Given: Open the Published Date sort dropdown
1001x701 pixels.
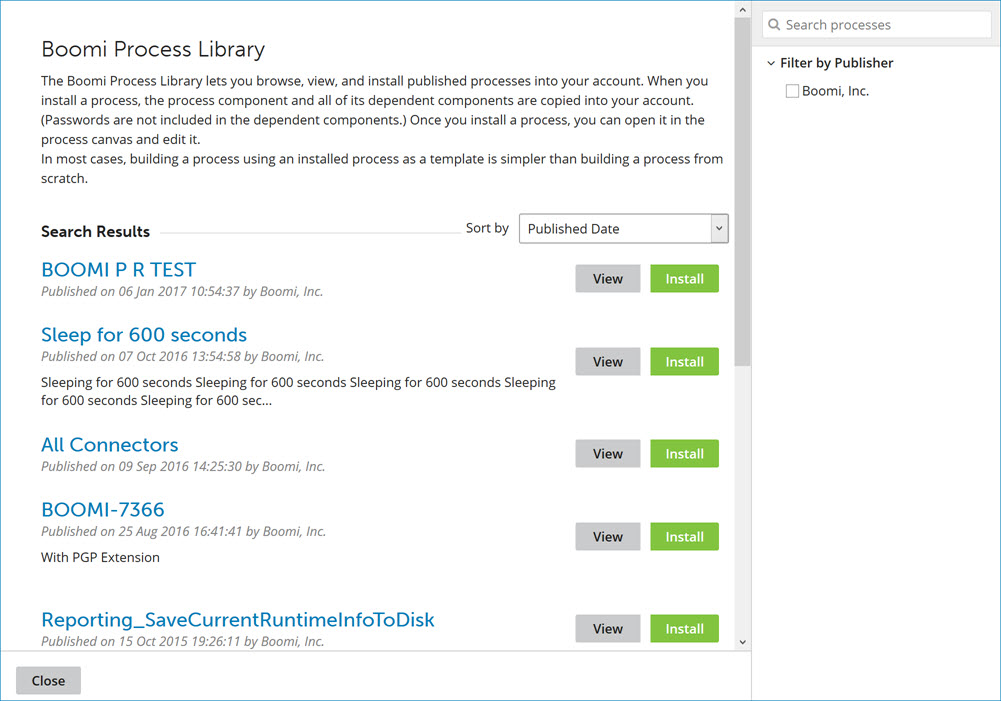Looking at the screenshot, I should click(623, 228).
